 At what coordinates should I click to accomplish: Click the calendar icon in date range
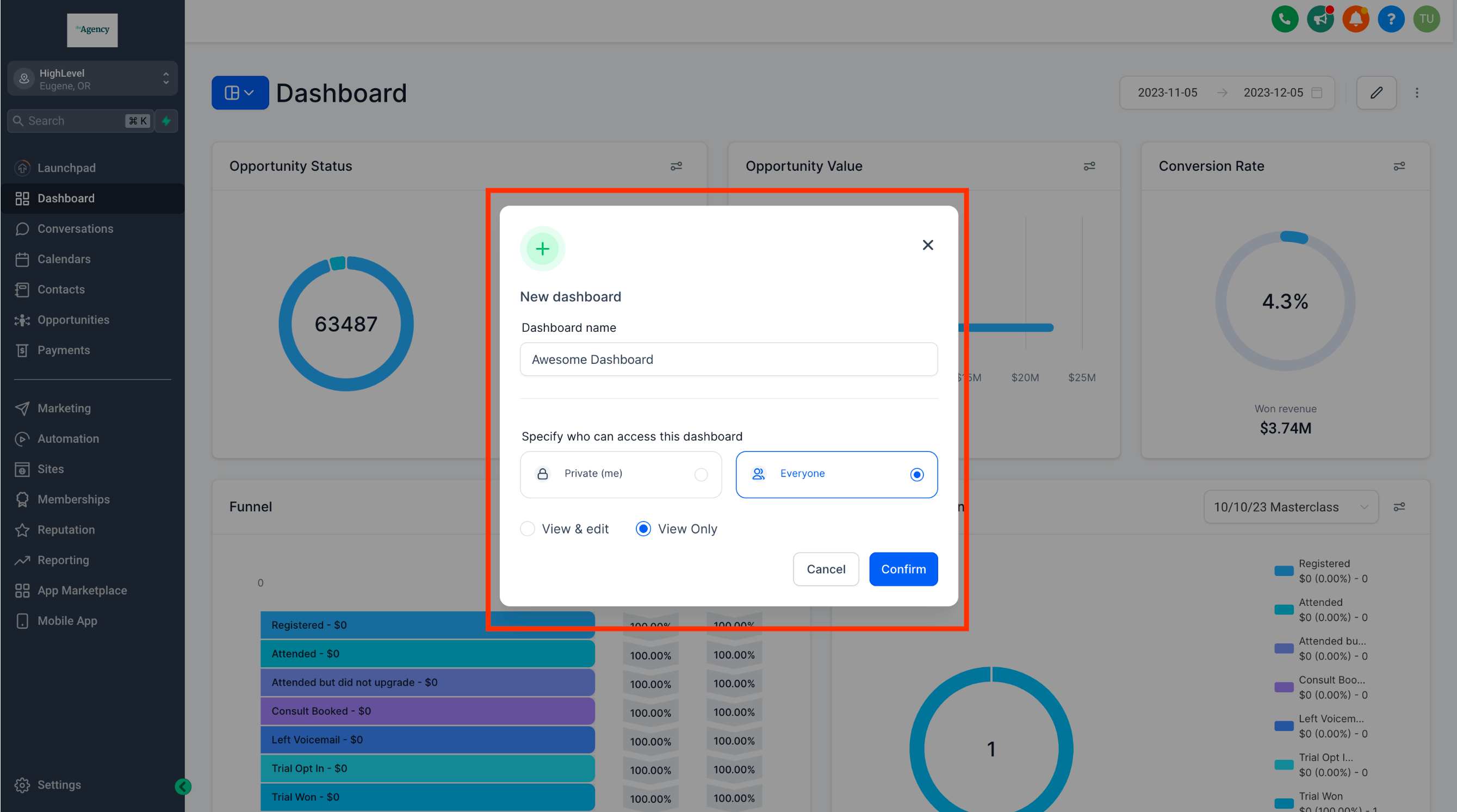pyautogui.click(x=1316, y=93)
